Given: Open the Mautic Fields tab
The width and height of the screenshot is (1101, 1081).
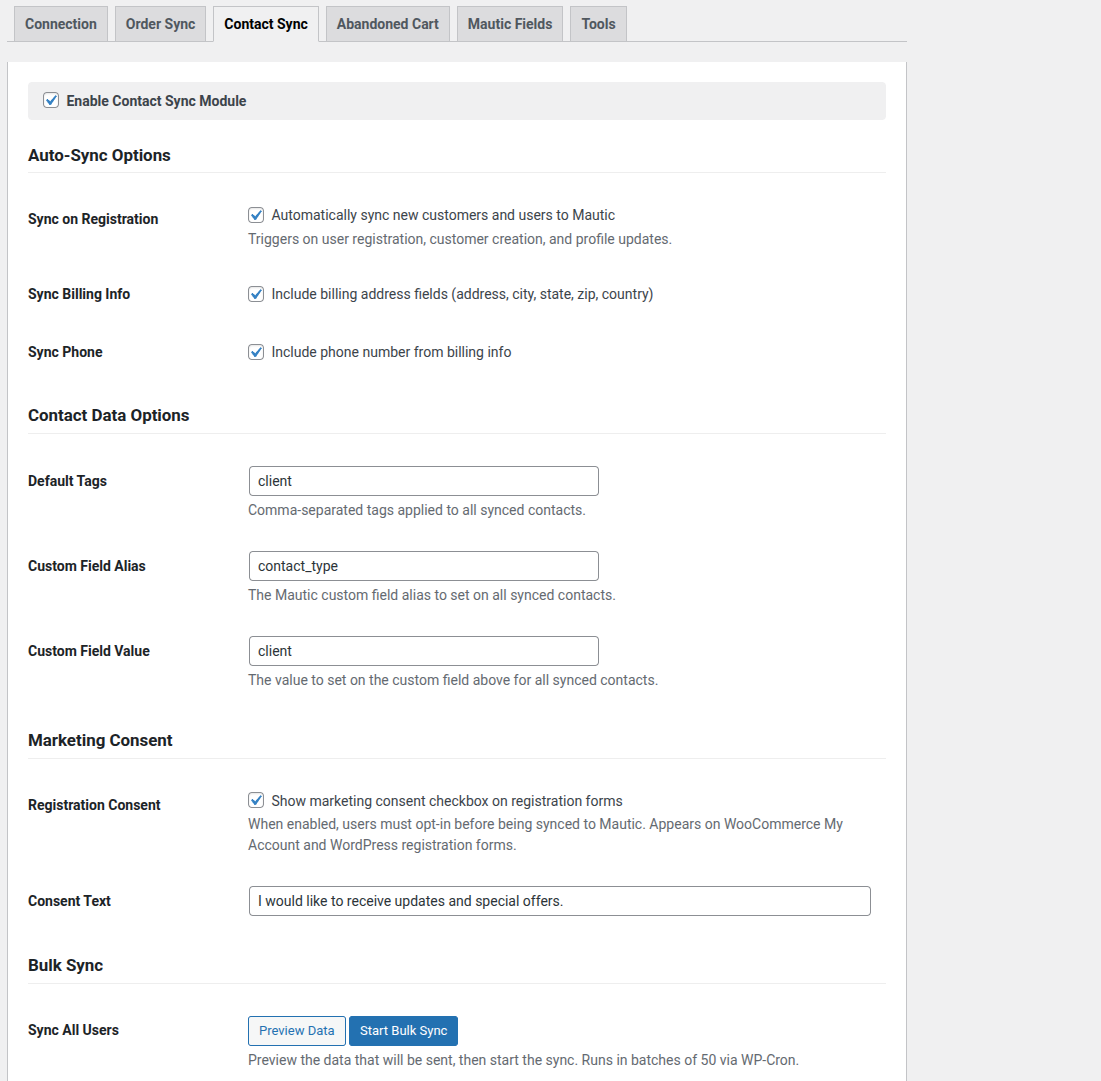Looking at the screenshot, I should 510,24.
